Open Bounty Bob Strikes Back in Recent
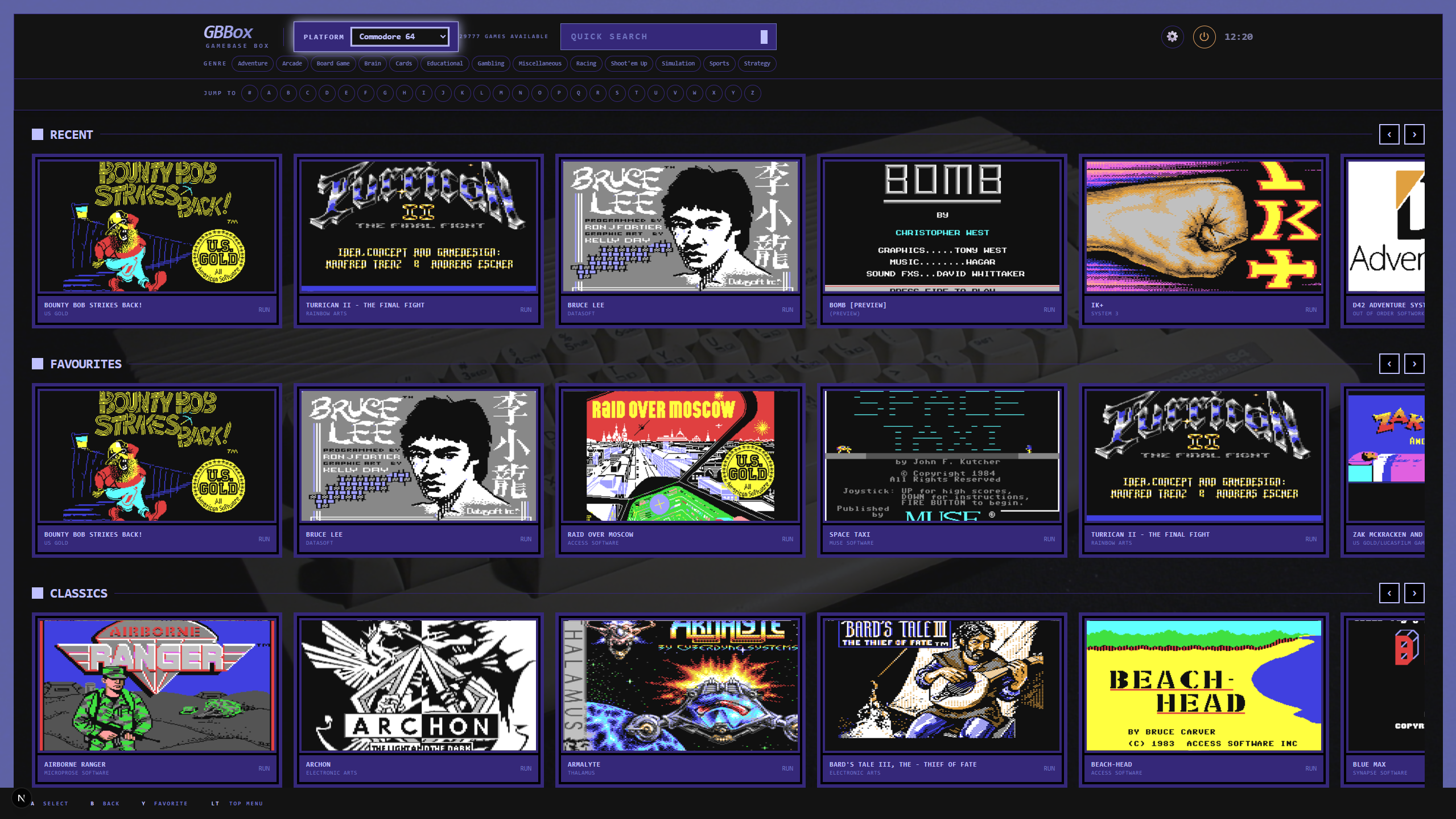 coord(157,226)
